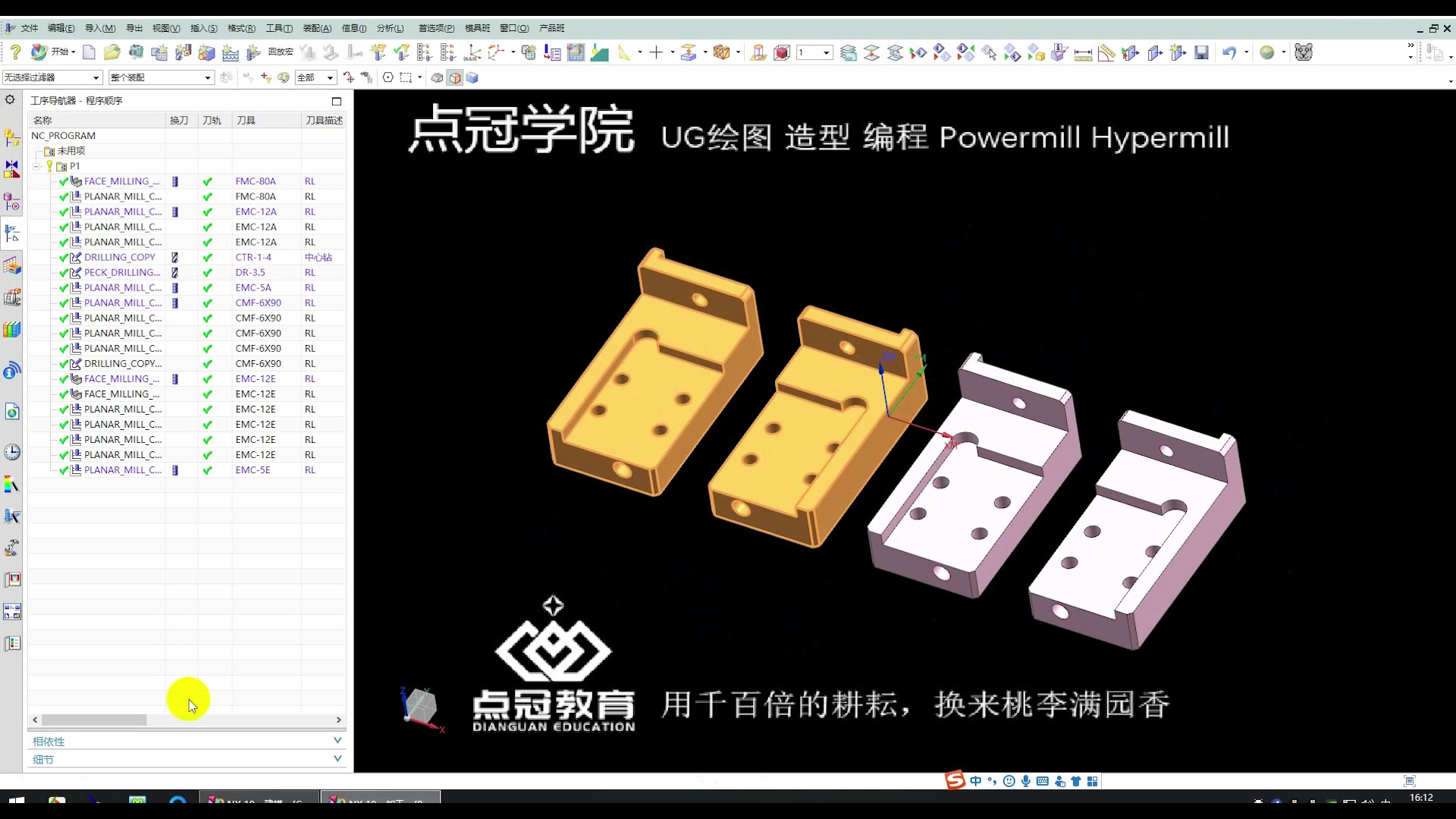Select the PECK_DRILLING operation row
1456x819 pixels.
[x=122, y=272]
